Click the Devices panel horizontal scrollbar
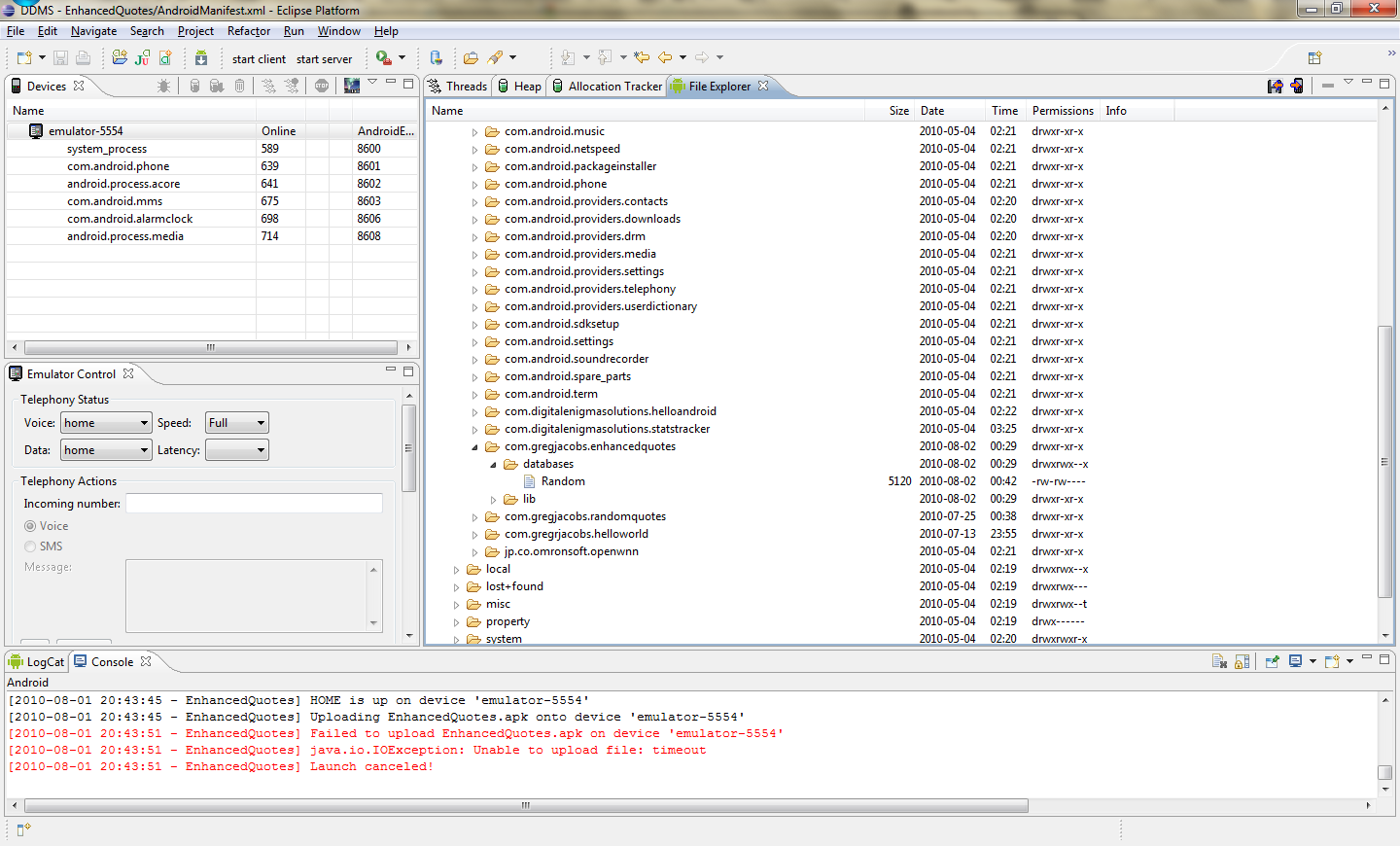1400x846 pixels. point(211,347)
